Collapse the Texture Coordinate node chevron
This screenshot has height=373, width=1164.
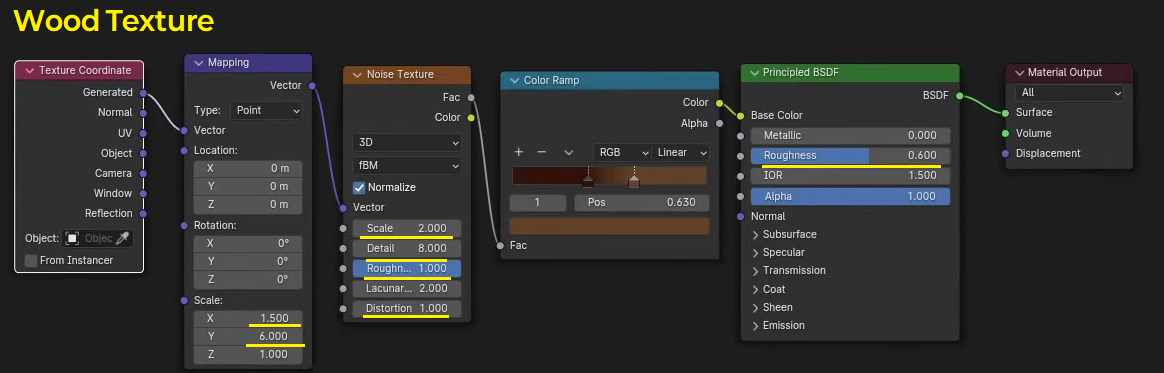point(30,71)
